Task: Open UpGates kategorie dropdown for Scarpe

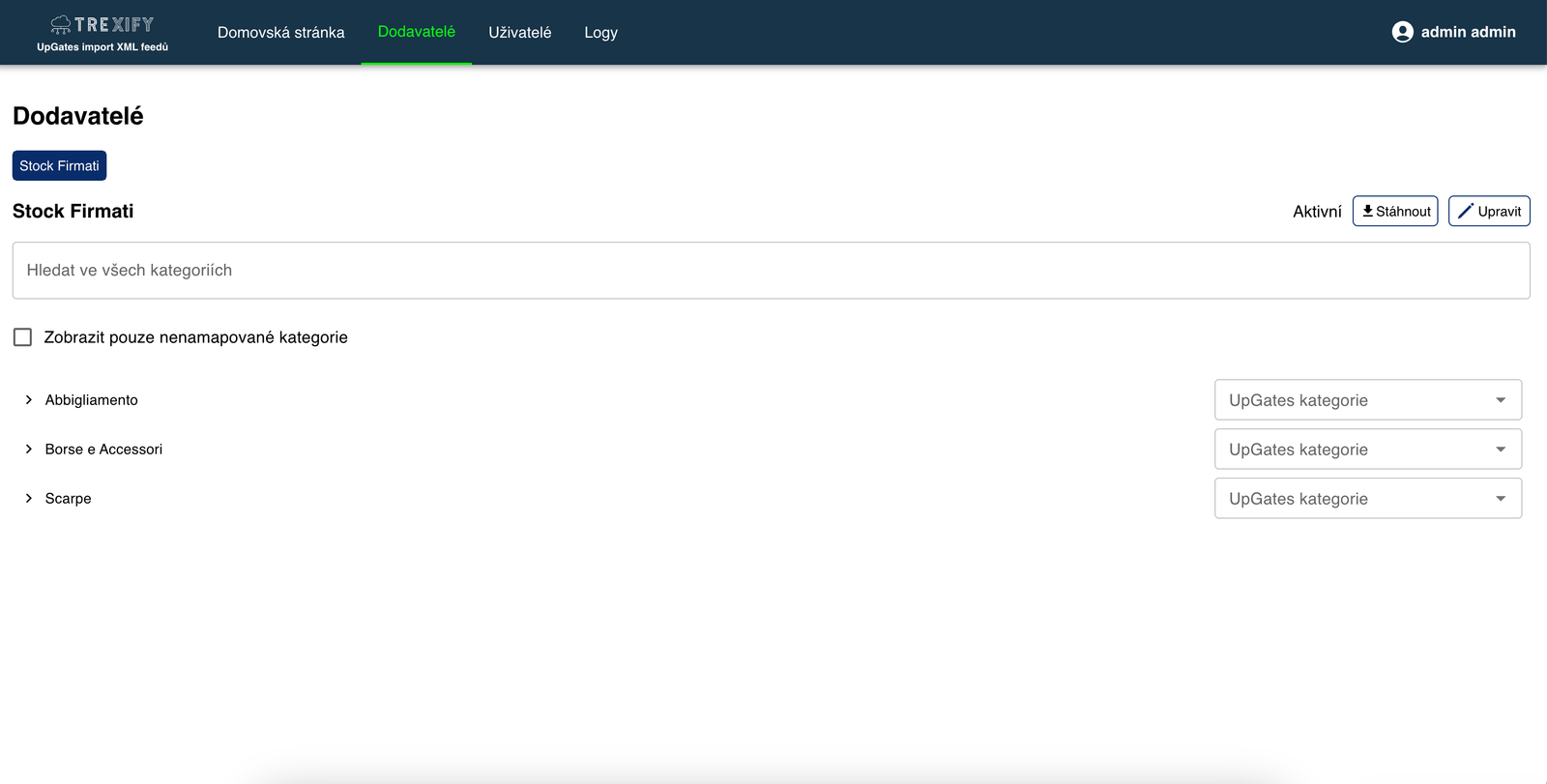Action: tap(1367, 499)
